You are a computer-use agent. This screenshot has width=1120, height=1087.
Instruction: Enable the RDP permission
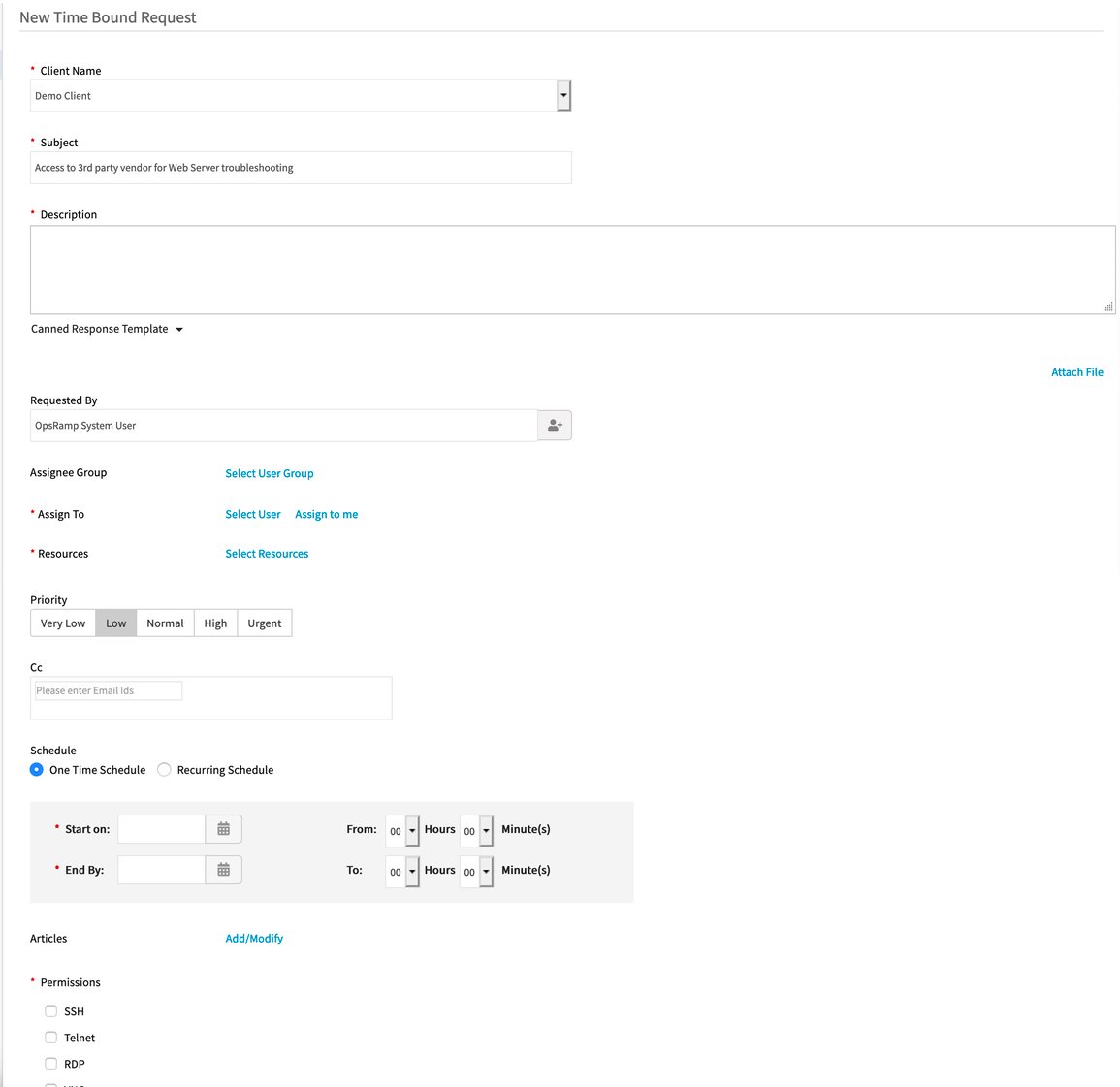point(50,1063)
